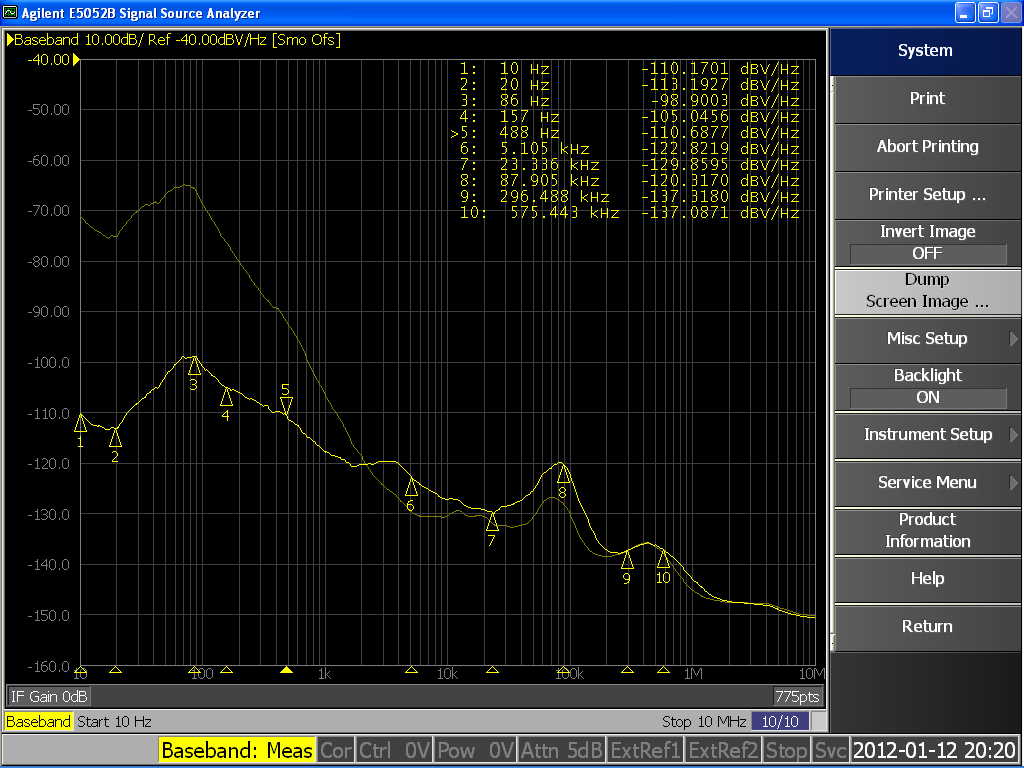This screenshot has width=1024, height=768.
Task: Click the 'Stop' status indicator
Action: pyautogui.click(x=787, y=750)
